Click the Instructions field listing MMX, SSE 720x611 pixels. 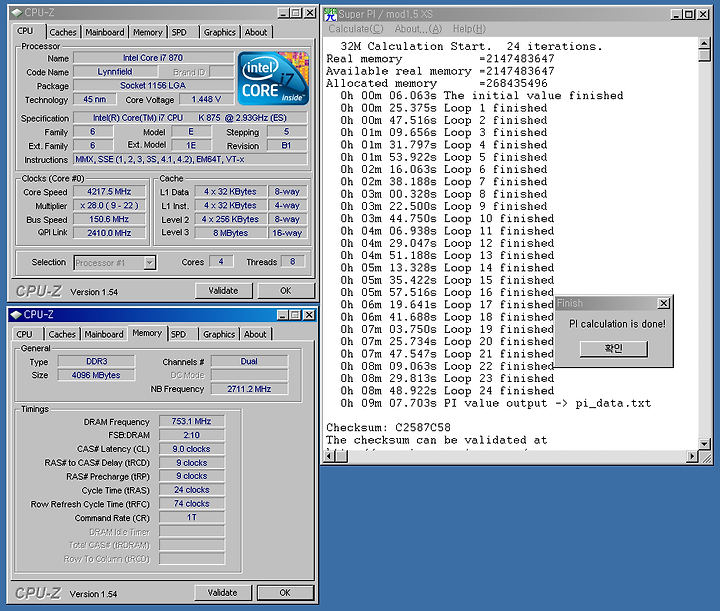[x=191, y=159]
